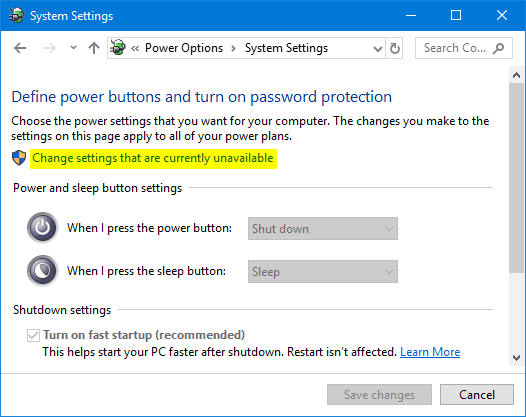
Task: Click the search magnifier icon
Action: [x=498, y=48]
